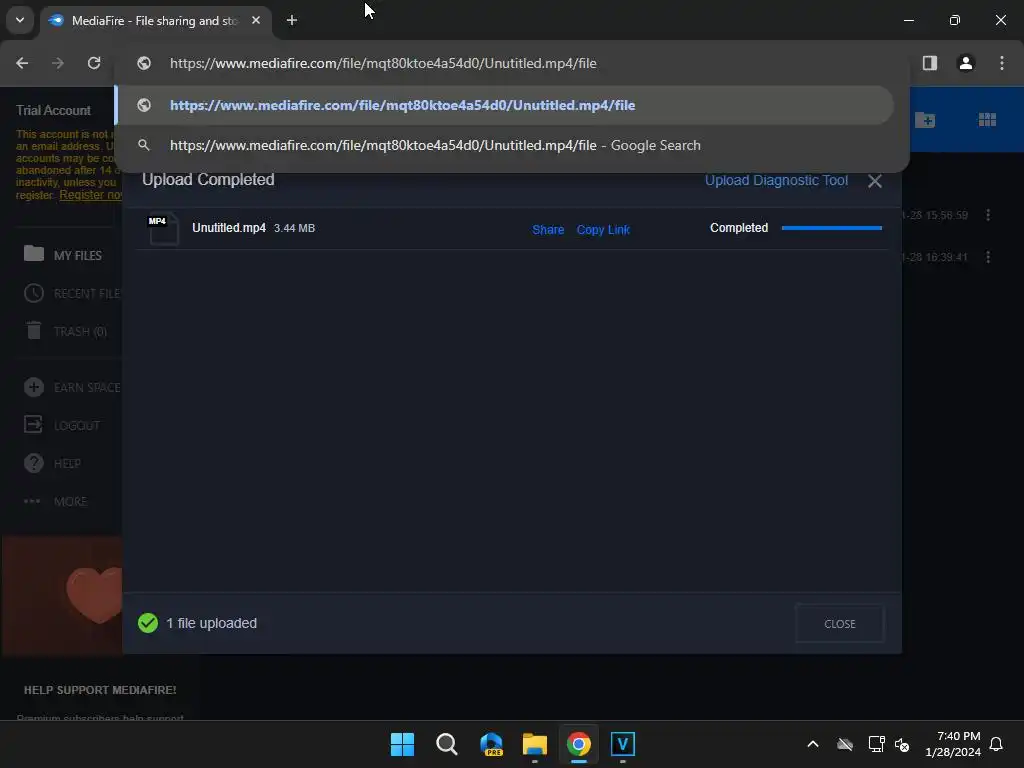The width and height of the screenshot is (1024, 768).
Task: Open a new browser tab
Action: point(292,21)
